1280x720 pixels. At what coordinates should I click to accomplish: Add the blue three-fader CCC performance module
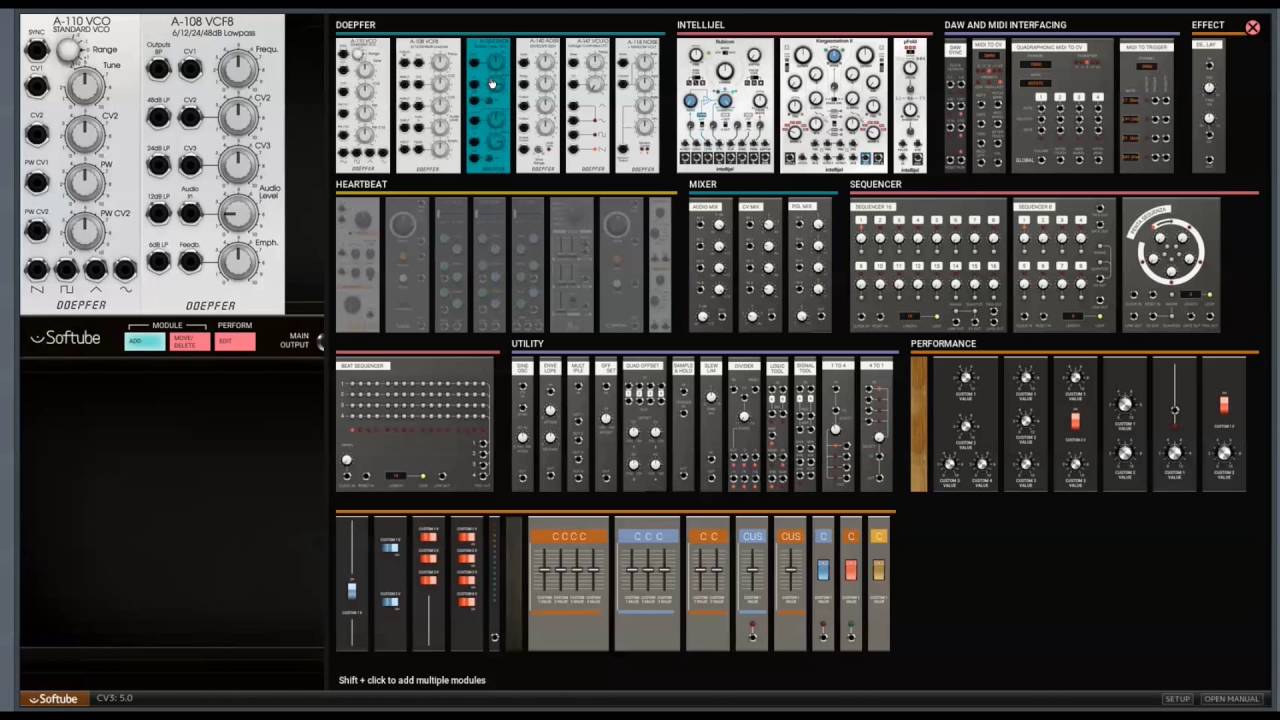tap(647, 584)
